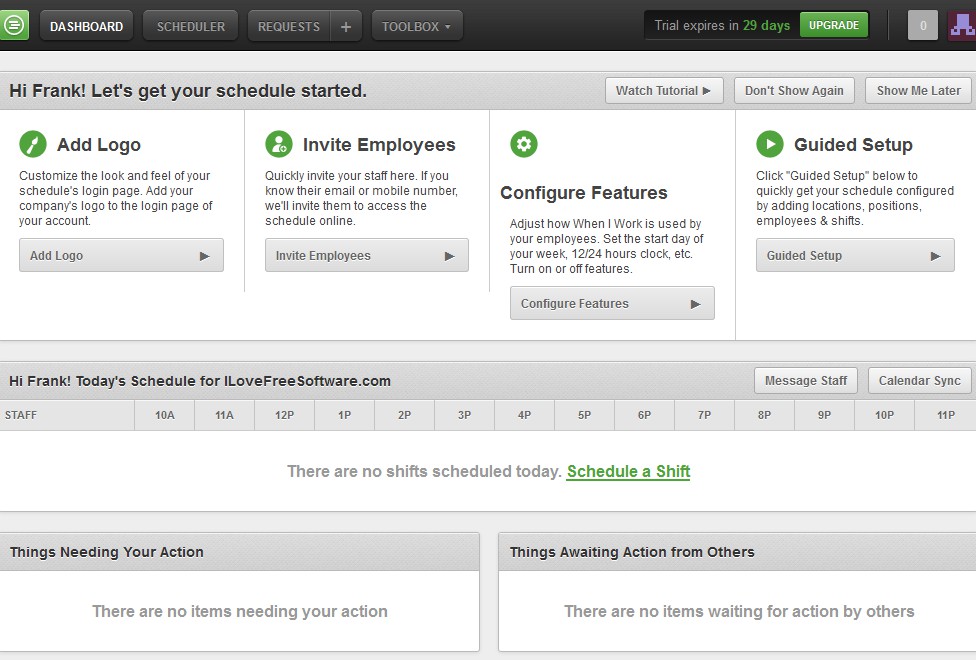The height and width of the screenshot is (660, 976).
Task: Go to the Dashboard tab
Action: [87, 26]
